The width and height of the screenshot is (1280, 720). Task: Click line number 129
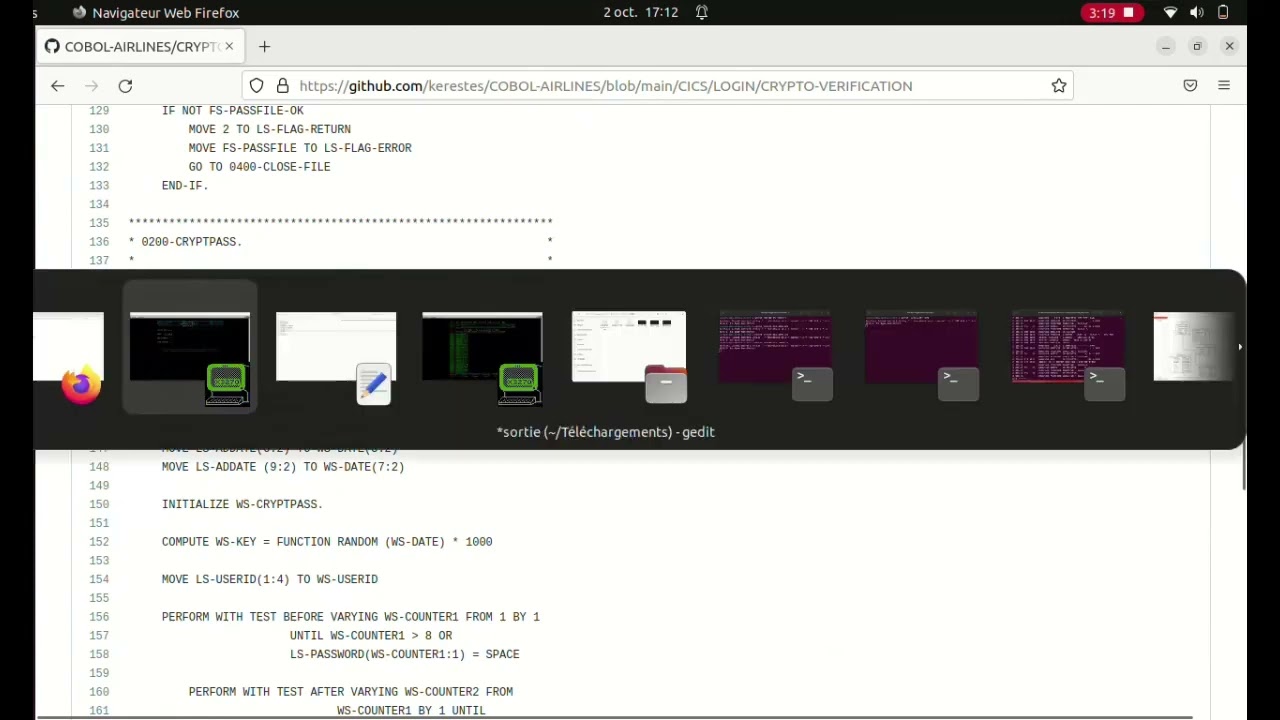(x=99, y=111)
